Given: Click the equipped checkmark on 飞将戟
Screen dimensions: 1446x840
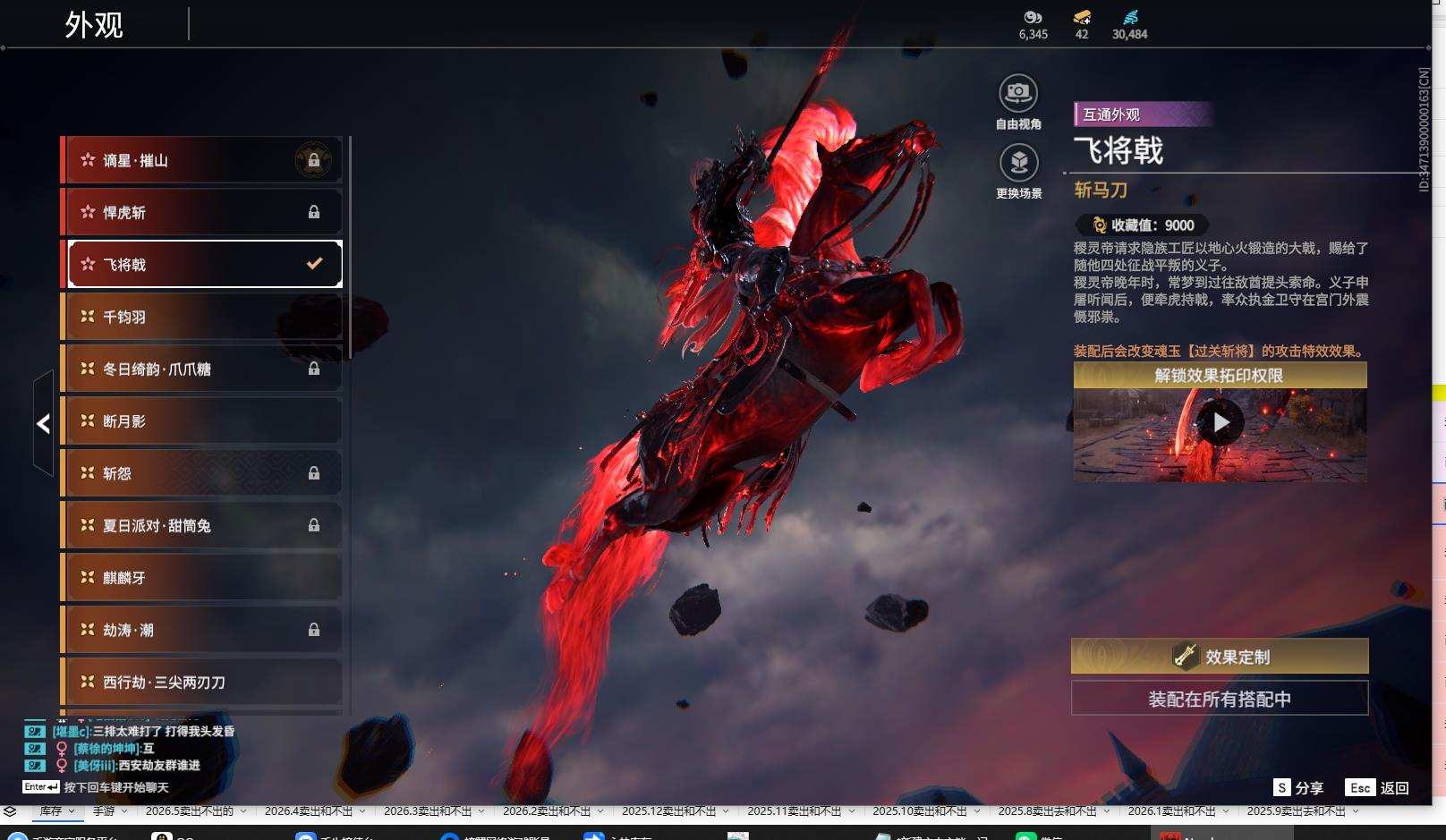Looking at the screenshot, I should click(314, 264).
